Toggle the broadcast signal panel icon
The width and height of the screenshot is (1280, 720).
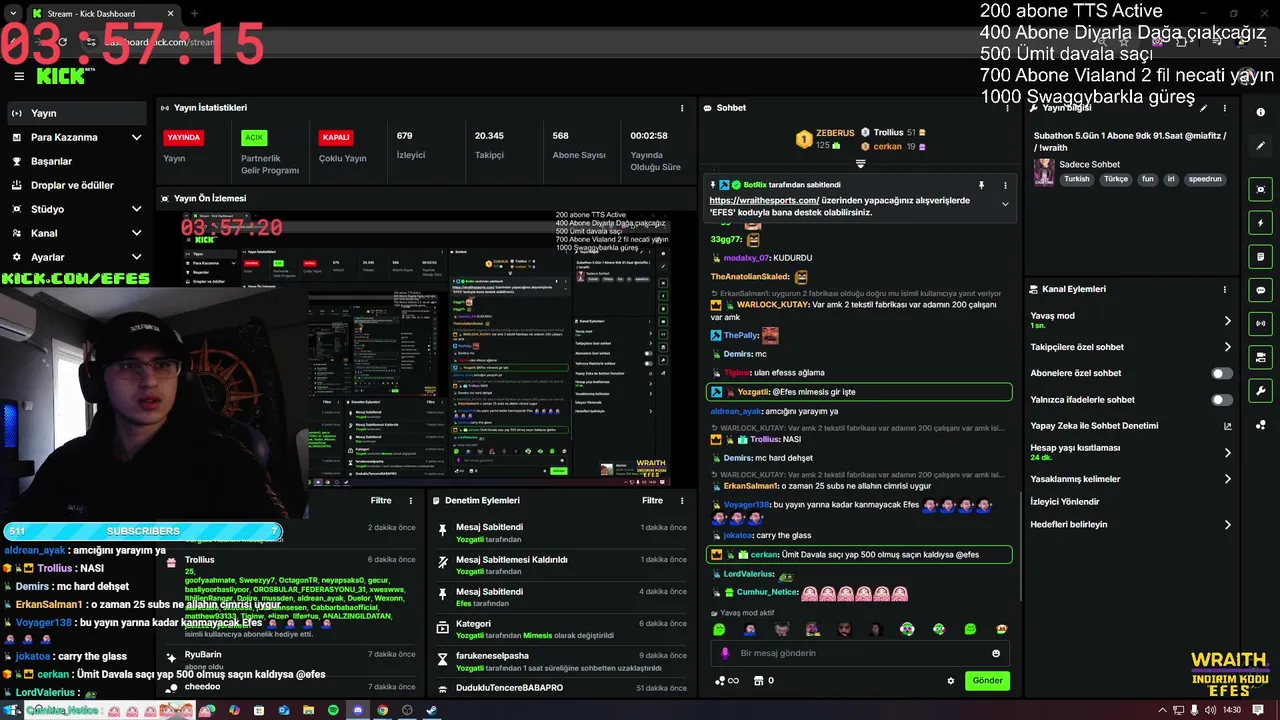click(1260, 323)
